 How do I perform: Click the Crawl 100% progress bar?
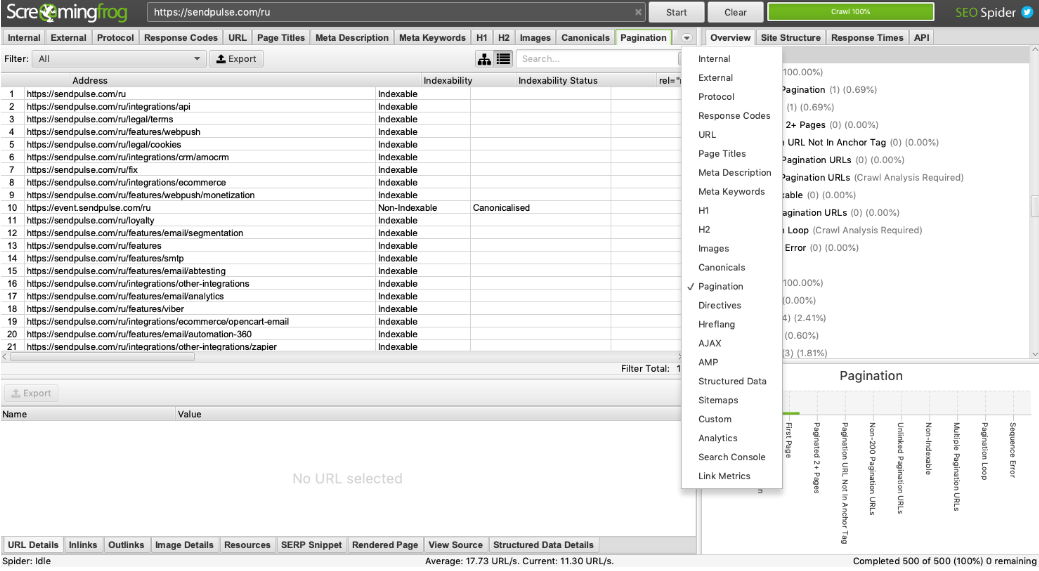849,13
